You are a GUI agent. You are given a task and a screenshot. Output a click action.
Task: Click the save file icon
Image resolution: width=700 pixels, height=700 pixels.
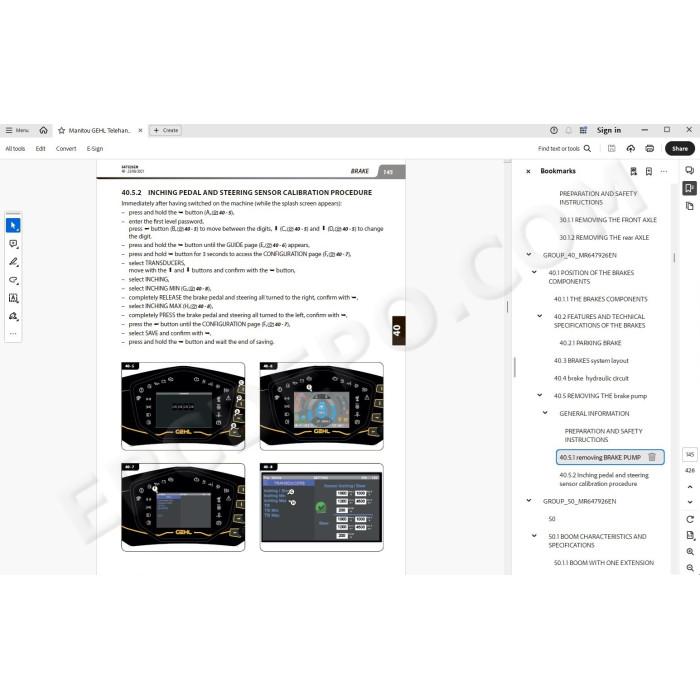tap(612, 149)
